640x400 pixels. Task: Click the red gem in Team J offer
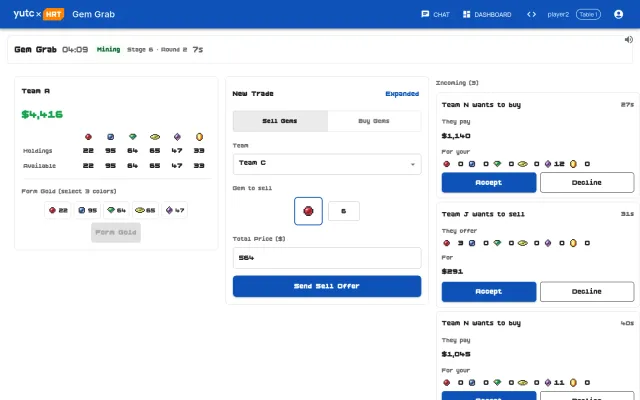(x=447, y=243)
